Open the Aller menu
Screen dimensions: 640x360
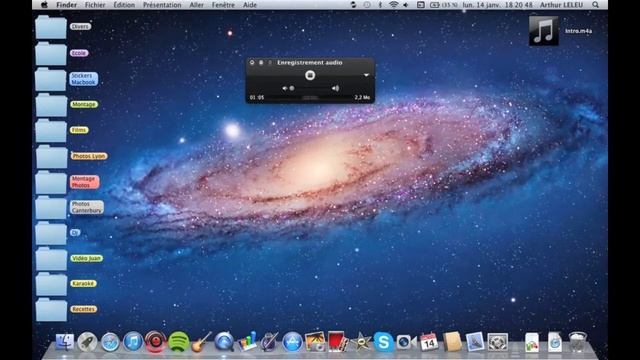point(196,5)
